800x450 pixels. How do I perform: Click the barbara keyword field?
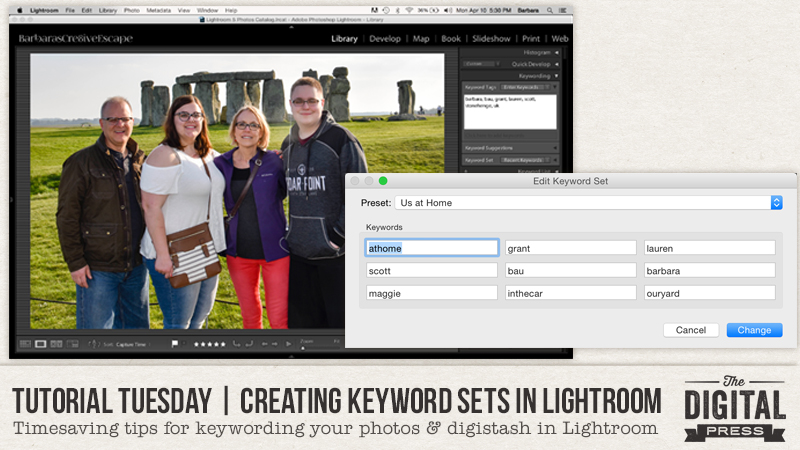pos(710,270)
